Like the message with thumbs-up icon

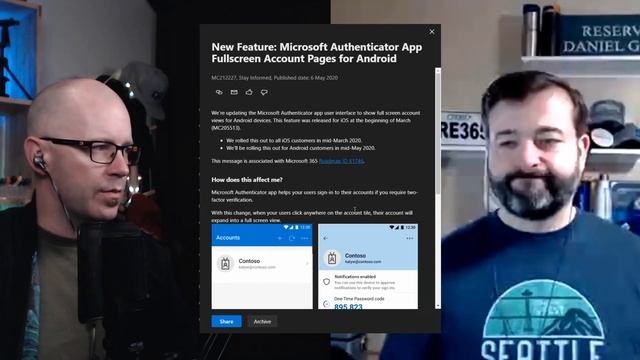click(x=249, y=92)
